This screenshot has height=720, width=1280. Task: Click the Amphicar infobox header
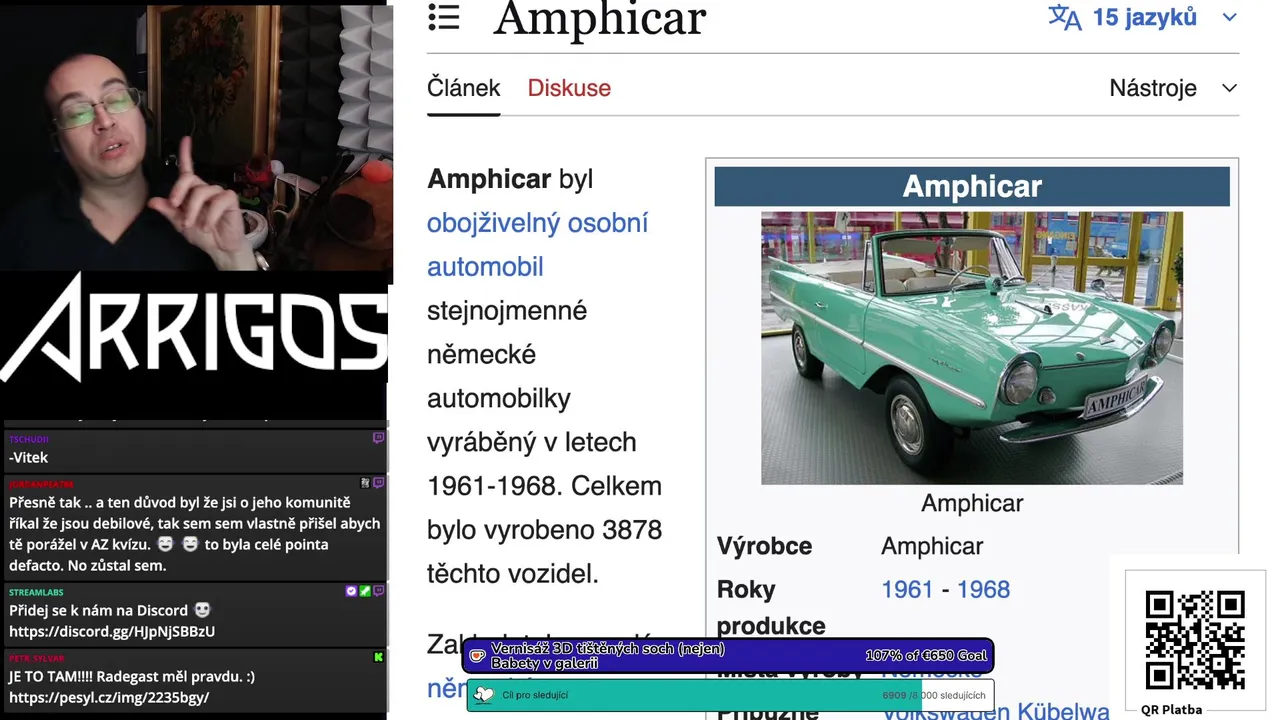972,187
